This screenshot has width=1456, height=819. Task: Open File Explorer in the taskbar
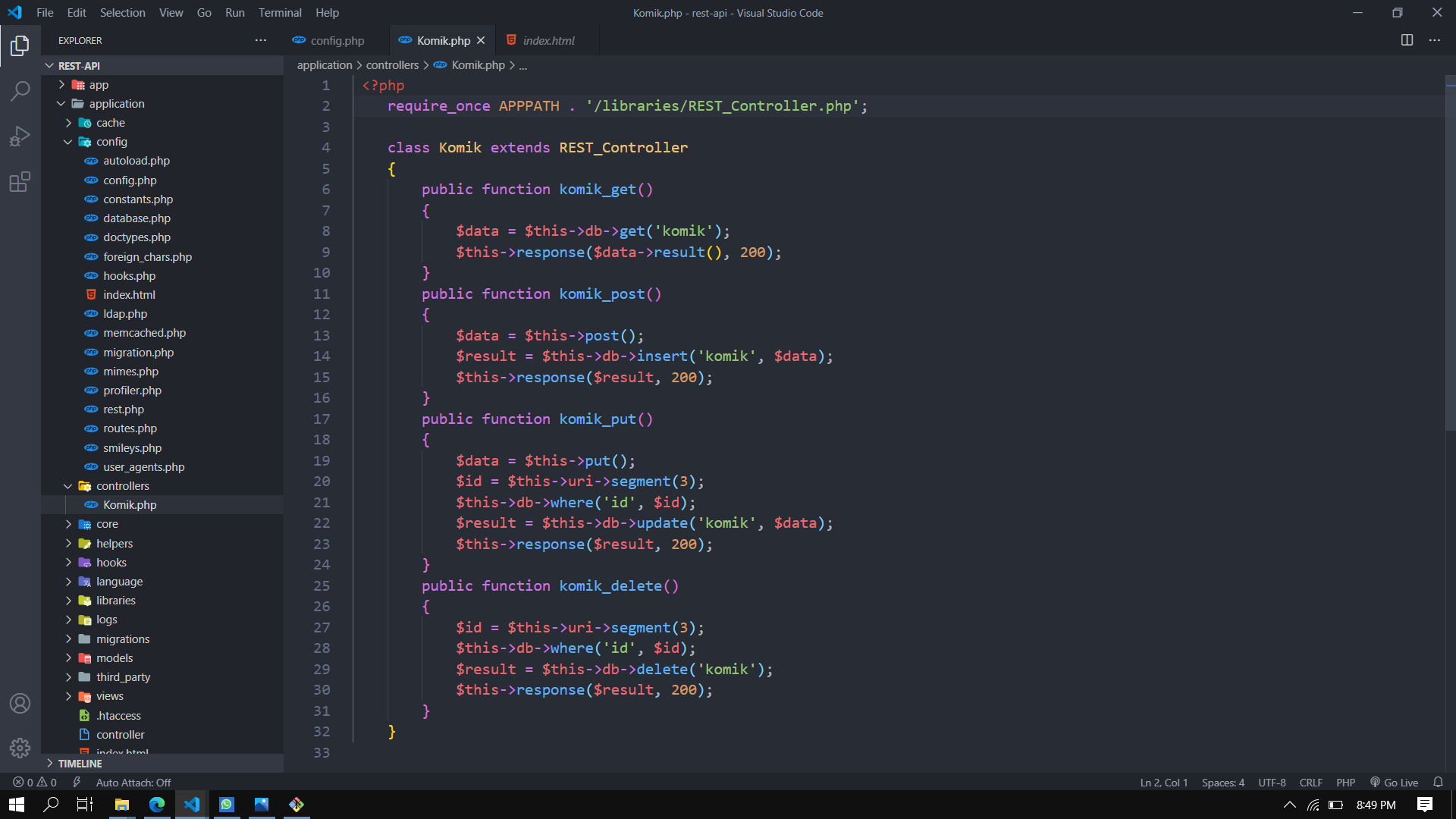(122, 805)
